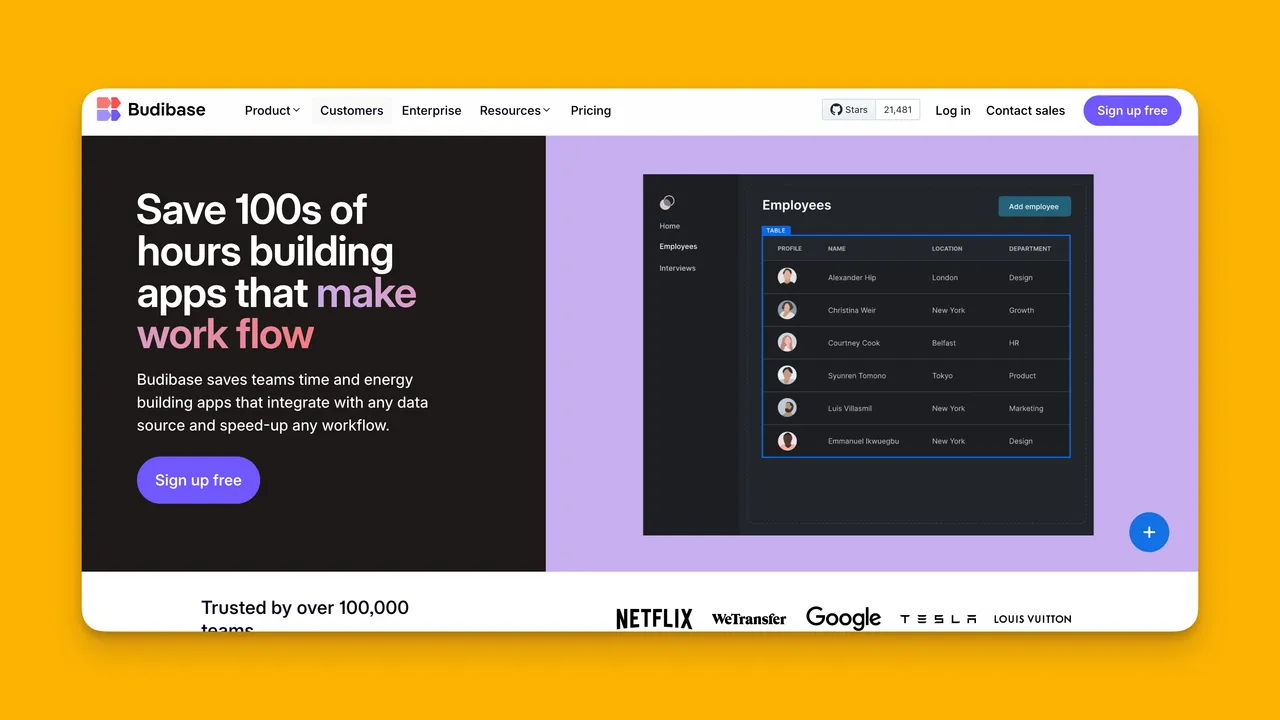
Task: Click the name Emmanuel Ikwuegbu
Action: click(x=863, y=441)
